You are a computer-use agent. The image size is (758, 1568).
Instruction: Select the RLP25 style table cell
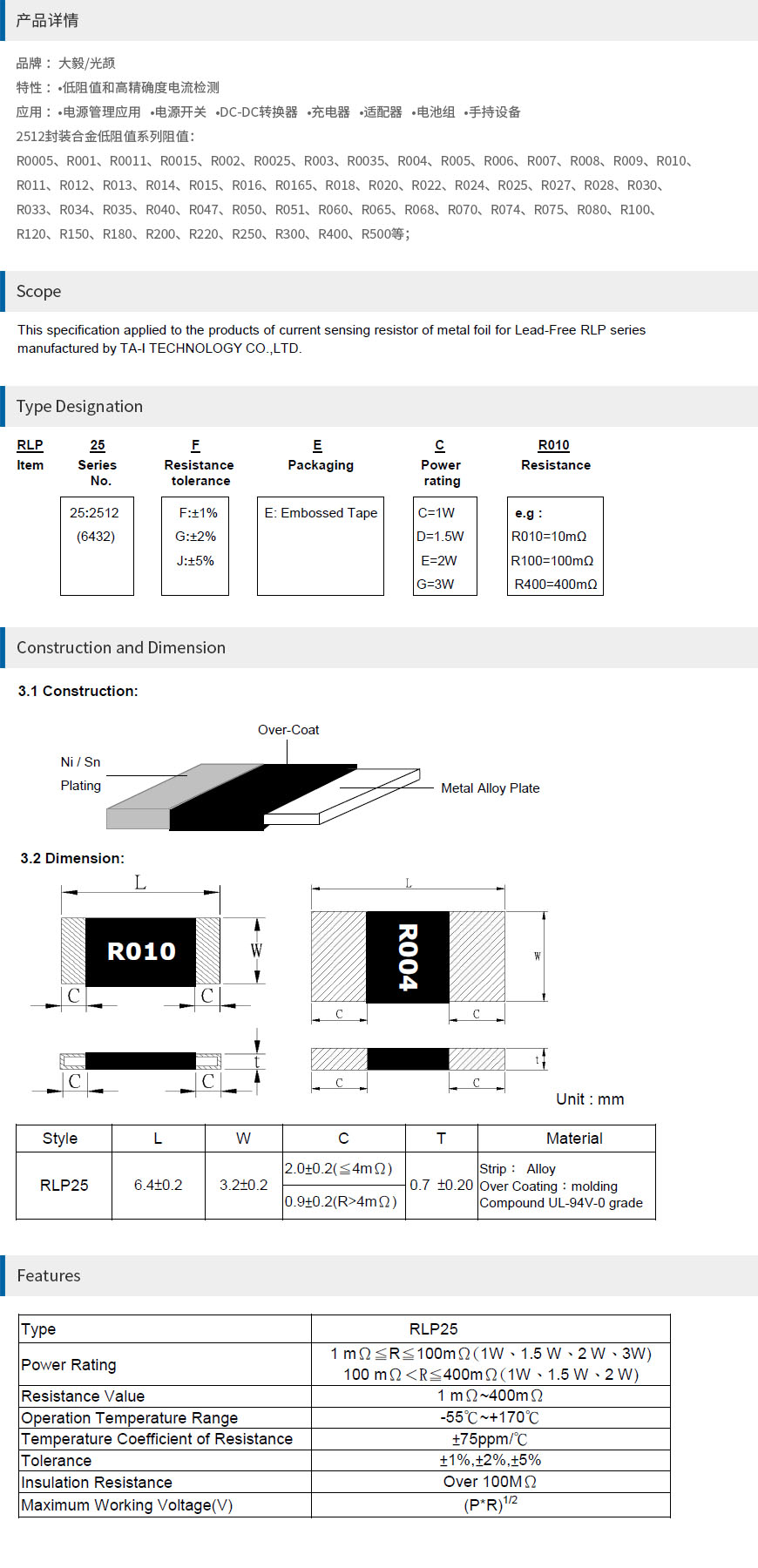(64, 1186)
